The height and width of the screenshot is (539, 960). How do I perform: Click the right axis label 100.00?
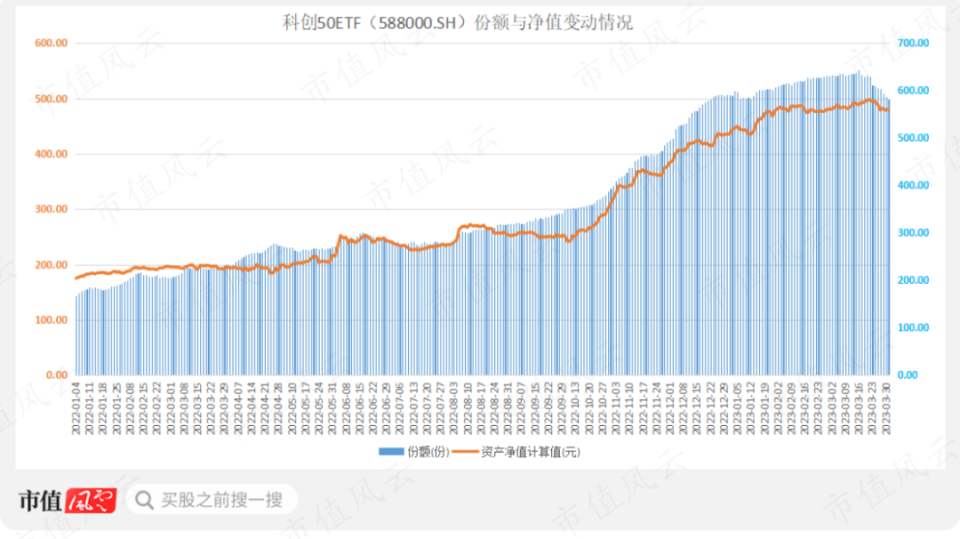coord(914,327)
